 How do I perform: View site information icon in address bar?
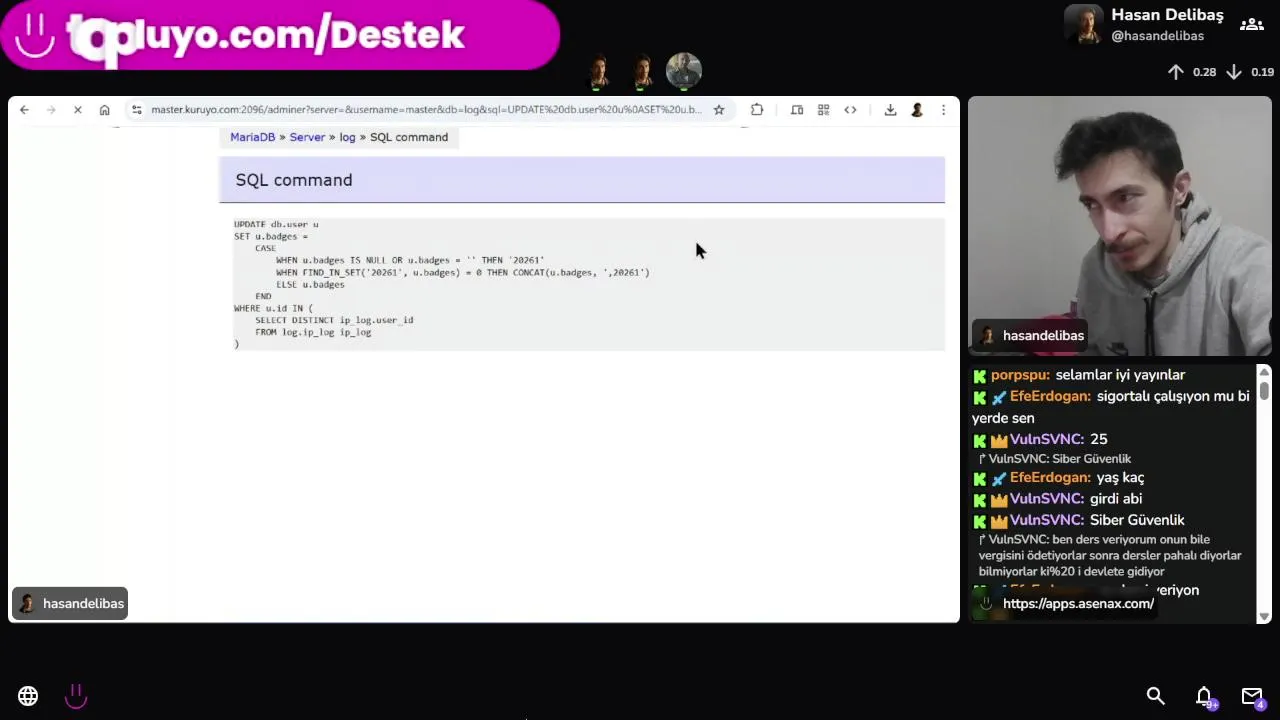pos(137,110)
